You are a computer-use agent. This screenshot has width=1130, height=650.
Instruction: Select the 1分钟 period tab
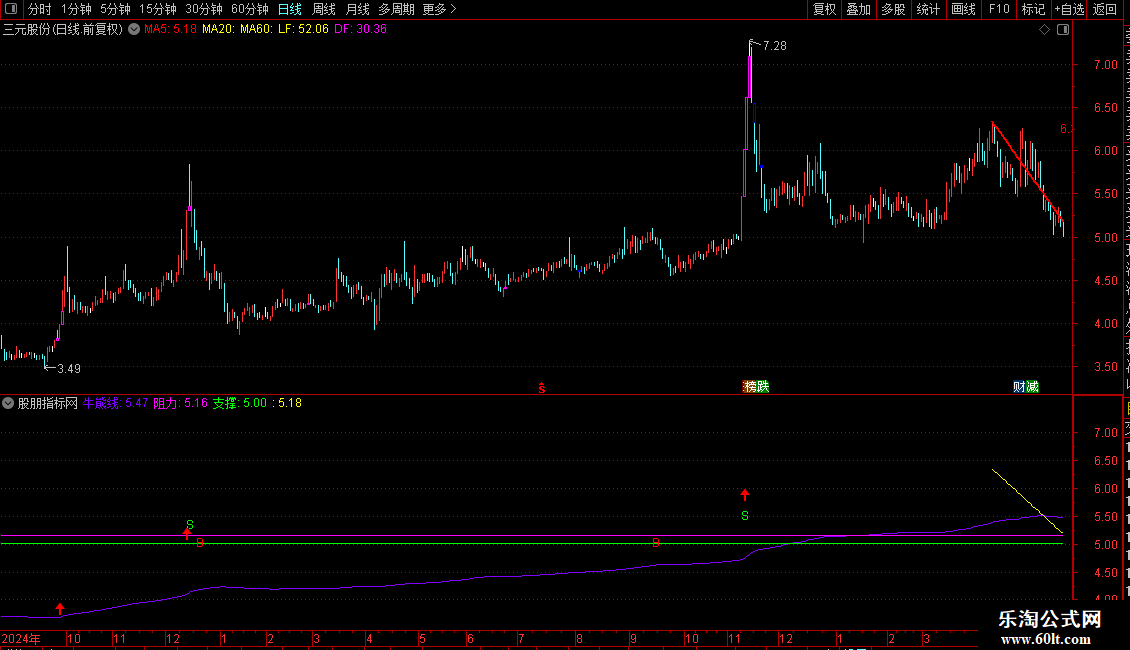(x=76, y=9)
